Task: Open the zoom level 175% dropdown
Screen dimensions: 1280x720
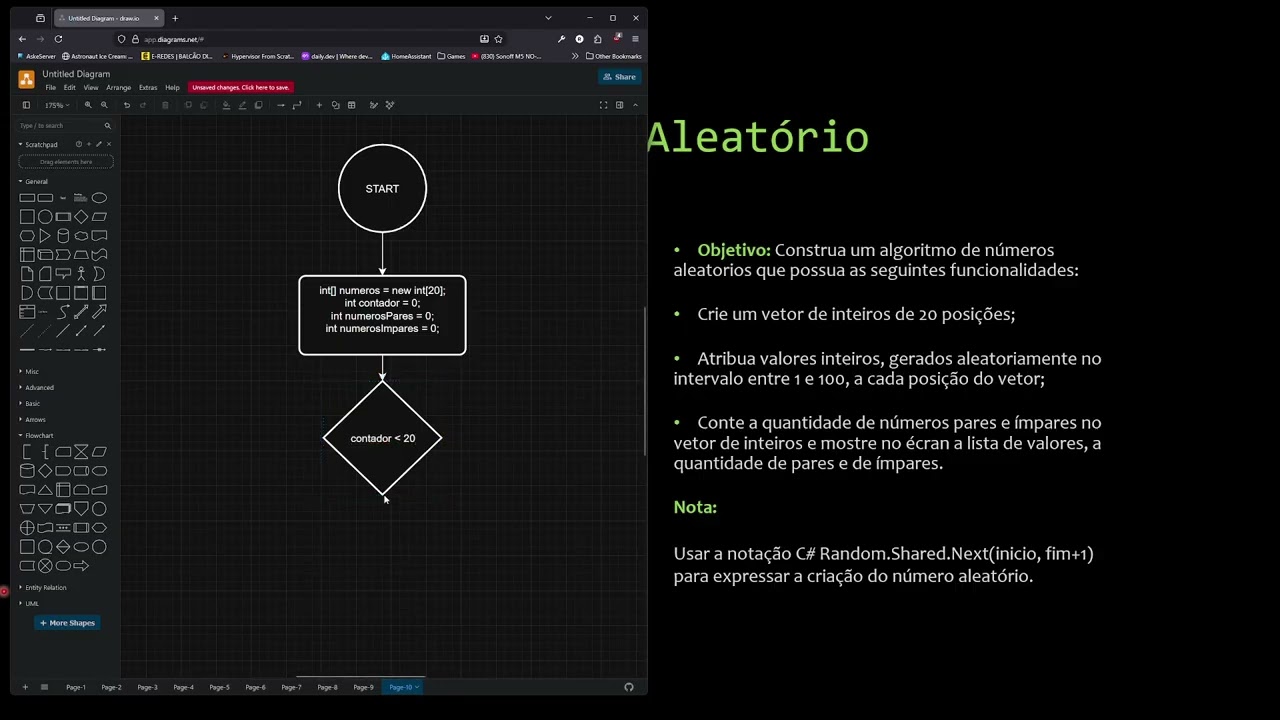Action: (x=56, y=105)
